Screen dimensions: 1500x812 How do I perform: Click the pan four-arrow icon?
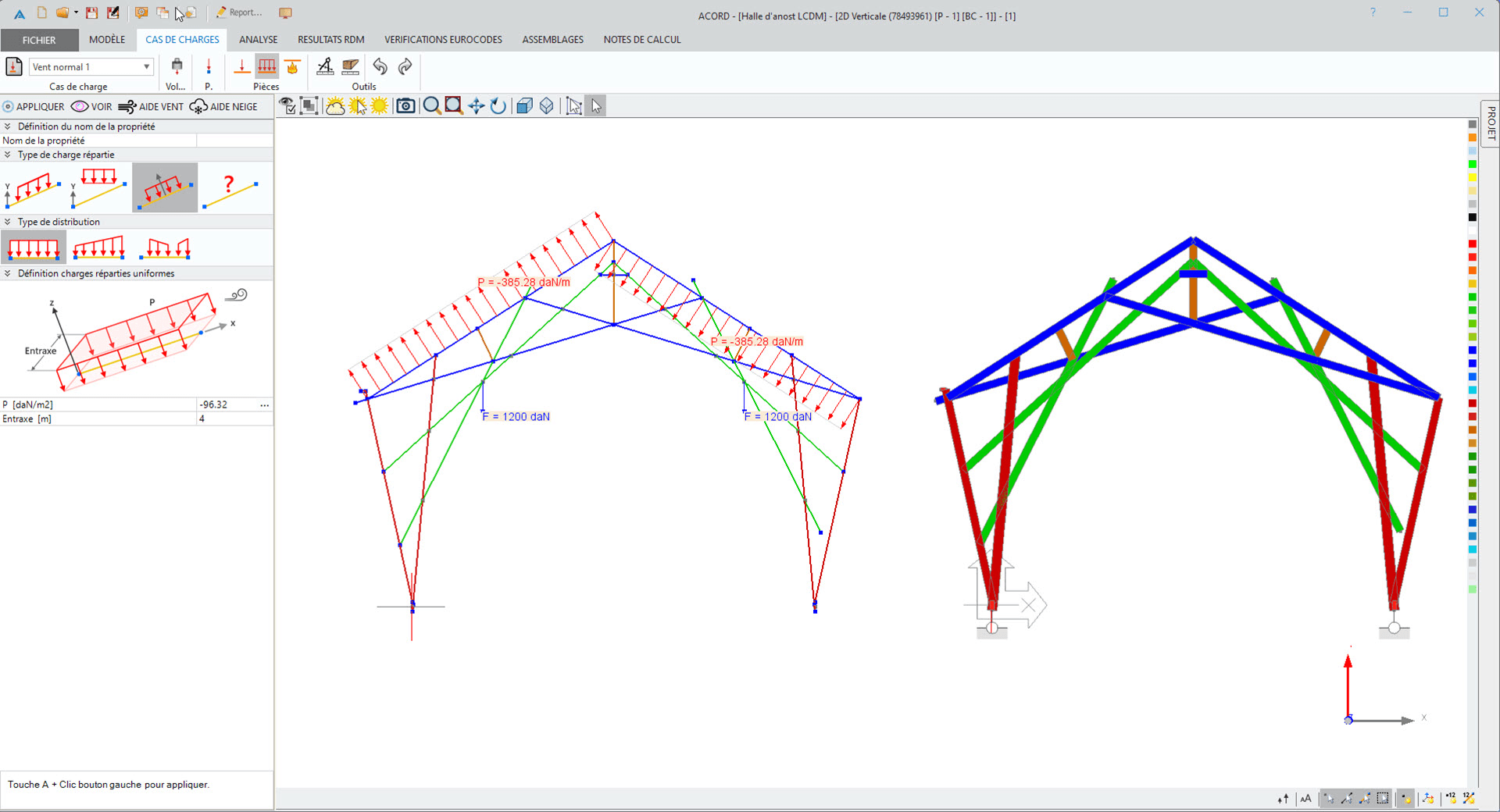[476, 106]
